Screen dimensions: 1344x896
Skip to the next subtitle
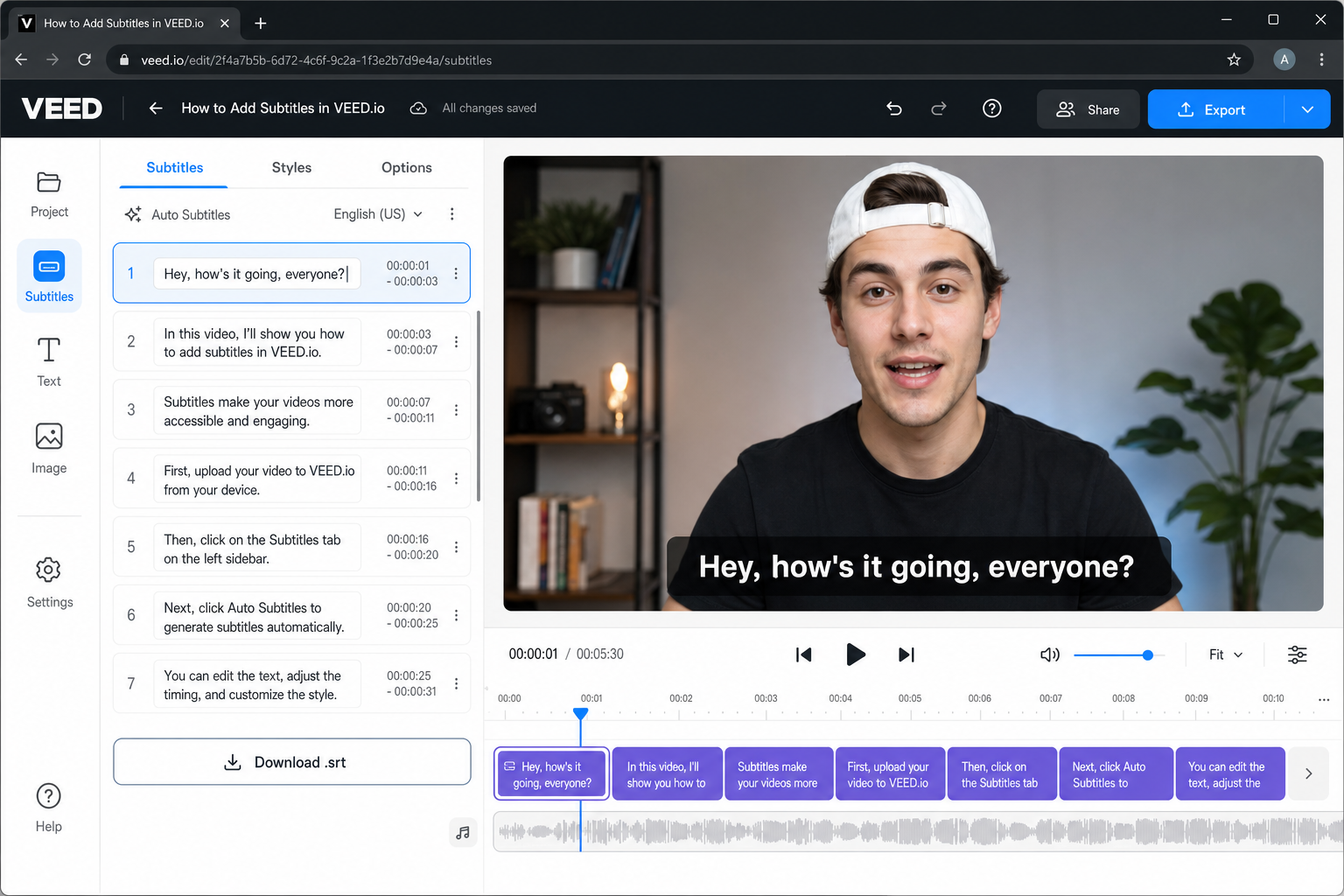point(906,654)
